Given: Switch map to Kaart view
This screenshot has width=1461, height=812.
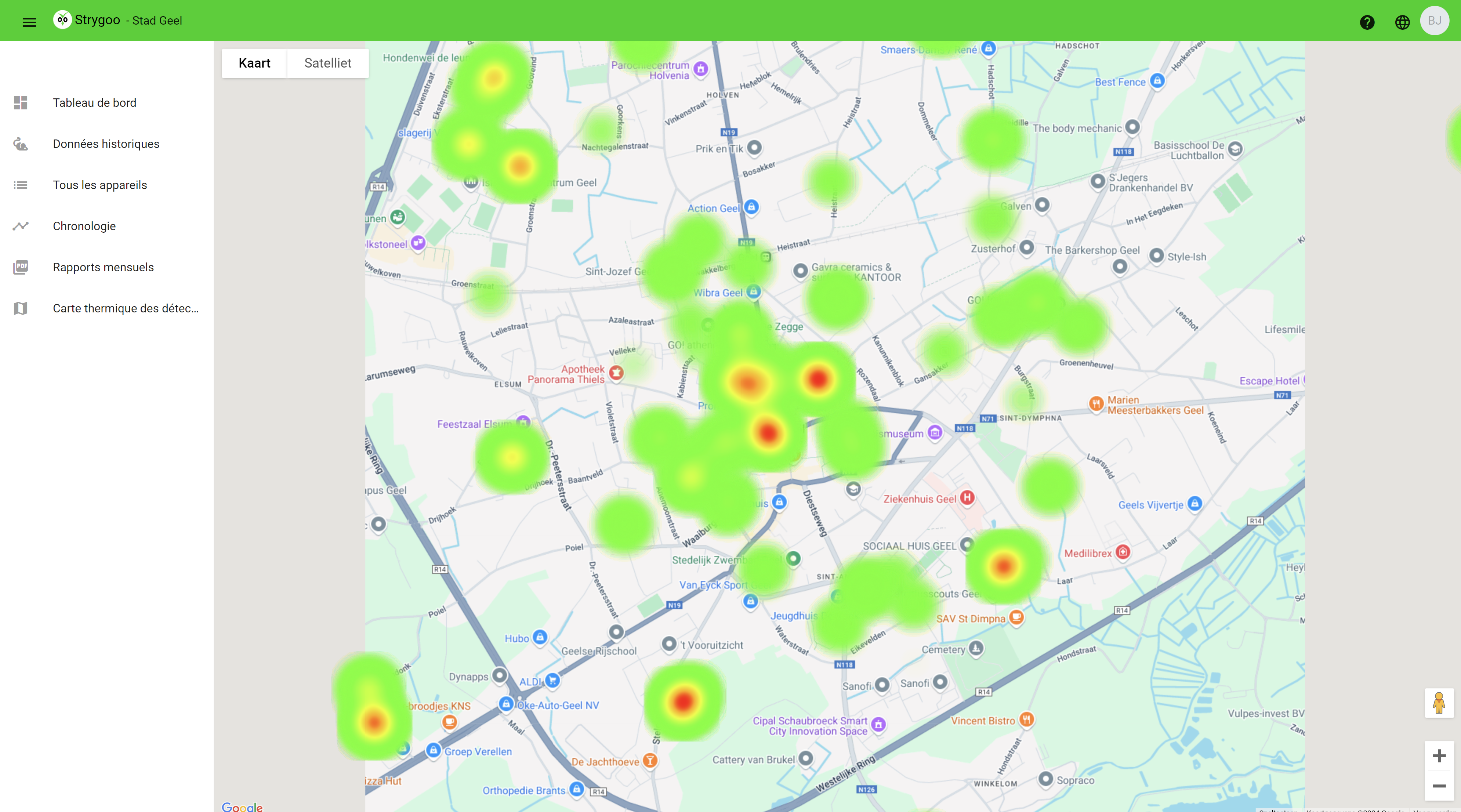Looking at the screenshot, I should [254, 63].
